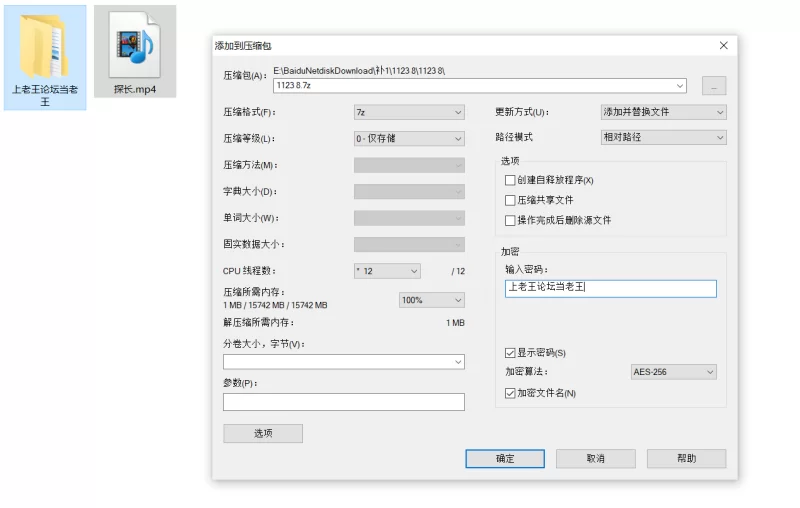Viewport: 800px width, 508px height.
Task: Open the 压缩等级 dropdown showing 0 - 仅存储
Action: point(409,138)
